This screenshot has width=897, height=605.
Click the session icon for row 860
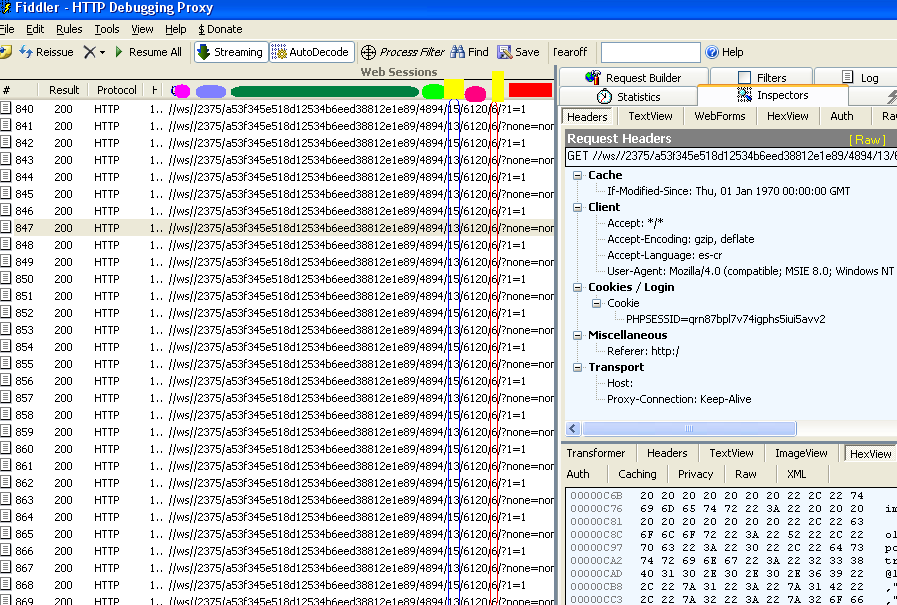6,448
